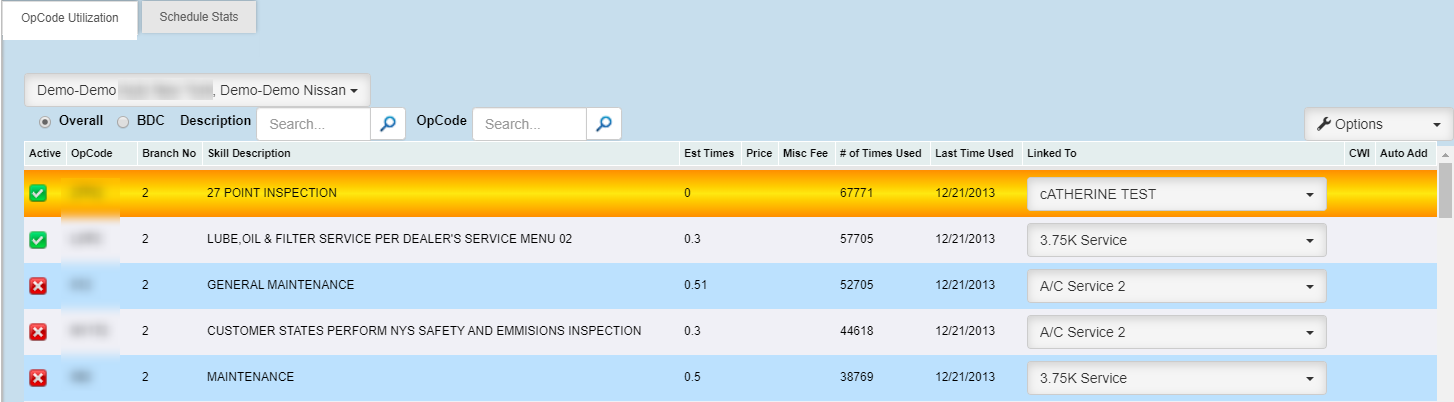Switch to the Schedule Stats tab

tap(199, 17)
